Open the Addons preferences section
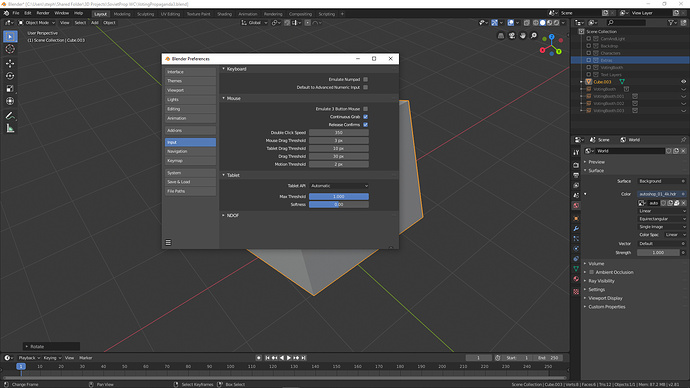Viewport: 690px width, 388px height. (x=190, y=131)
